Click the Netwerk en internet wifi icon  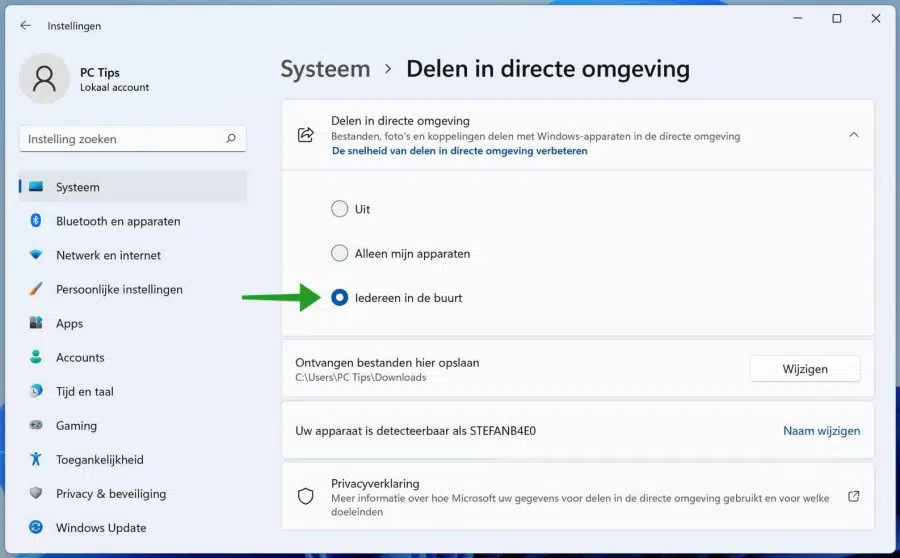click(x=36, y=254)
